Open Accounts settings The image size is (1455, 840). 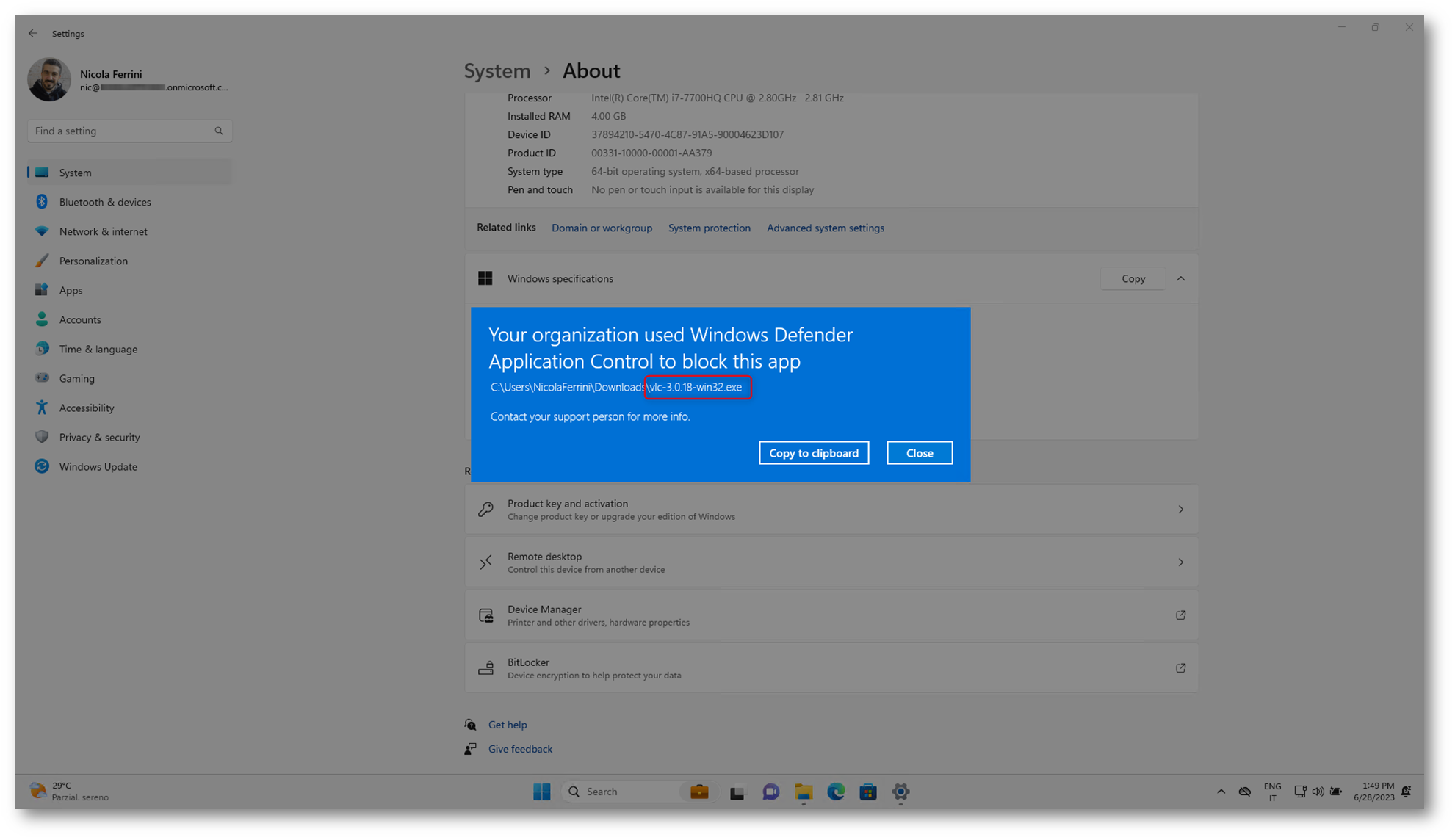pyautogui.click(x=130, y=319)
